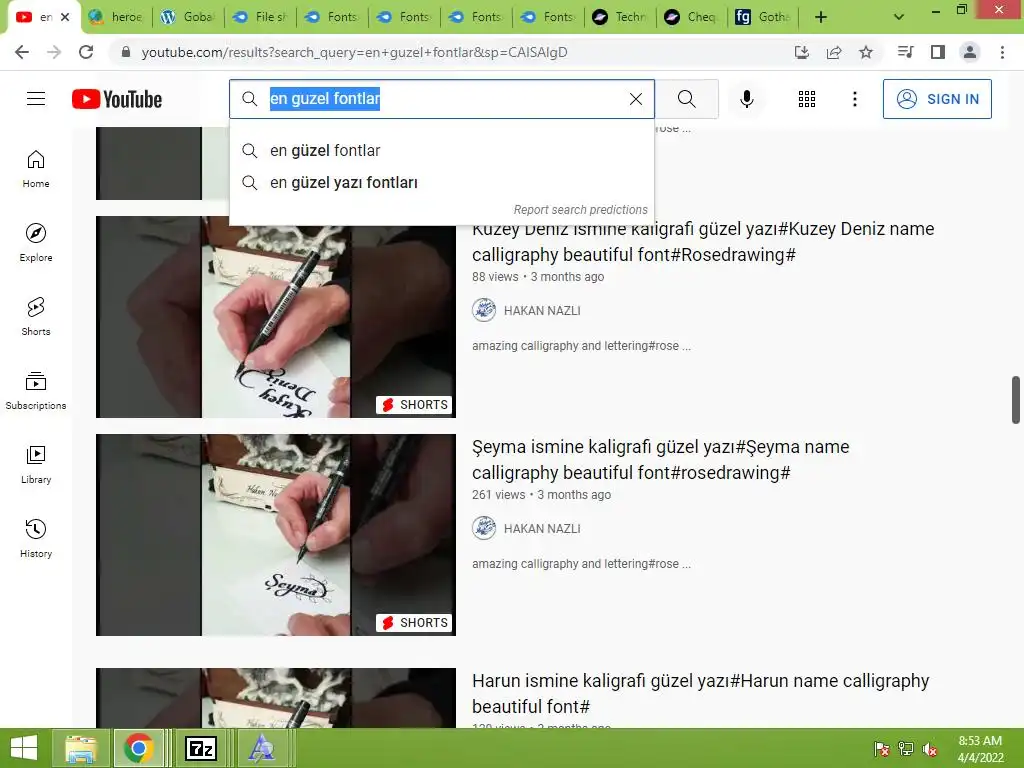This screenshot has width=1024, height=768.
Task: Open Shorts in the sidebar
Action: click(36, 317)
